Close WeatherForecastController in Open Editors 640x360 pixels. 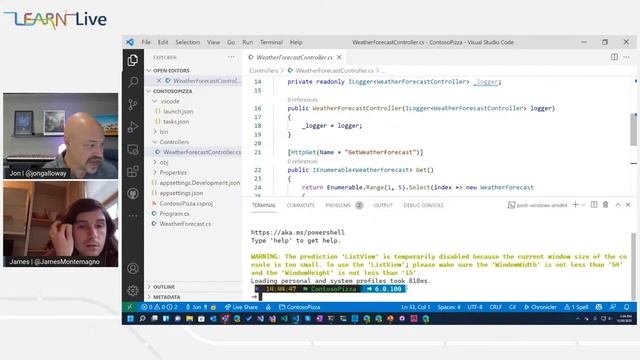coord(159,81)
